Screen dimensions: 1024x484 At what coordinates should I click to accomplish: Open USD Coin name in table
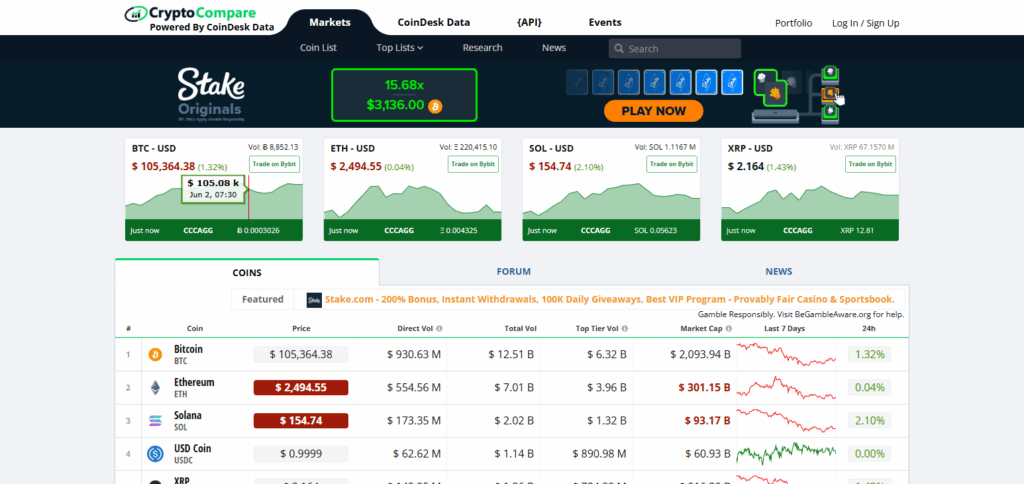click(x=193, y=449)
